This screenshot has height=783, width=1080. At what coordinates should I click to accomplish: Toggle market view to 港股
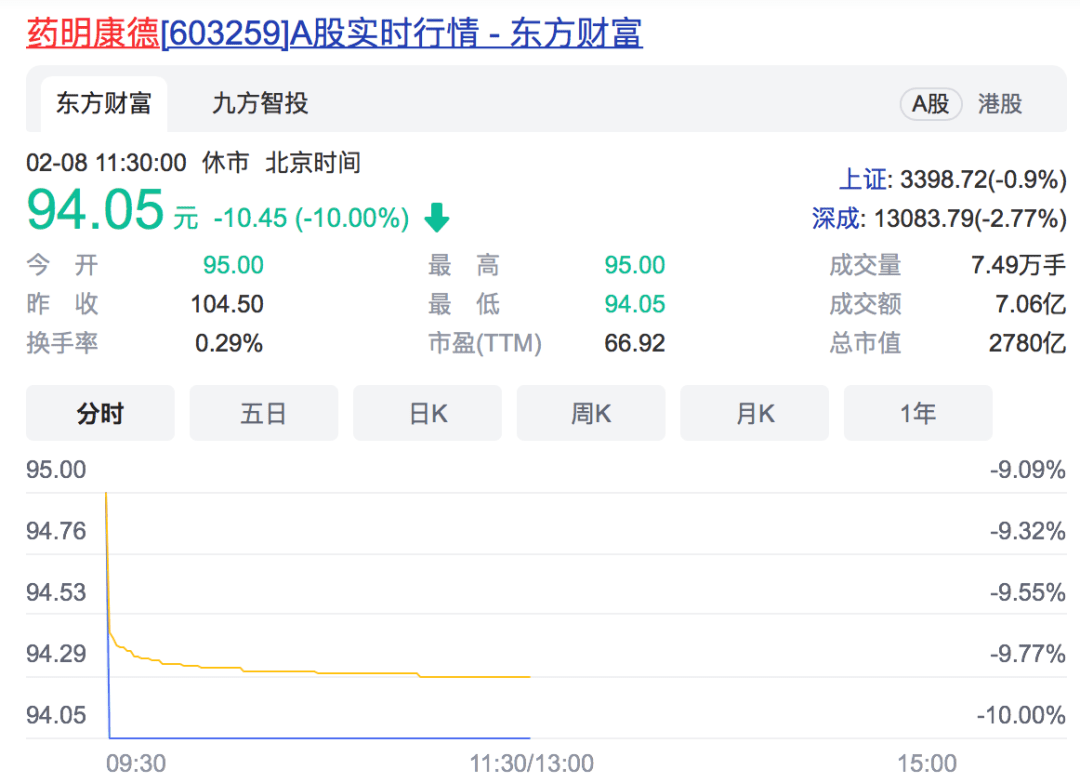[999, 103]
